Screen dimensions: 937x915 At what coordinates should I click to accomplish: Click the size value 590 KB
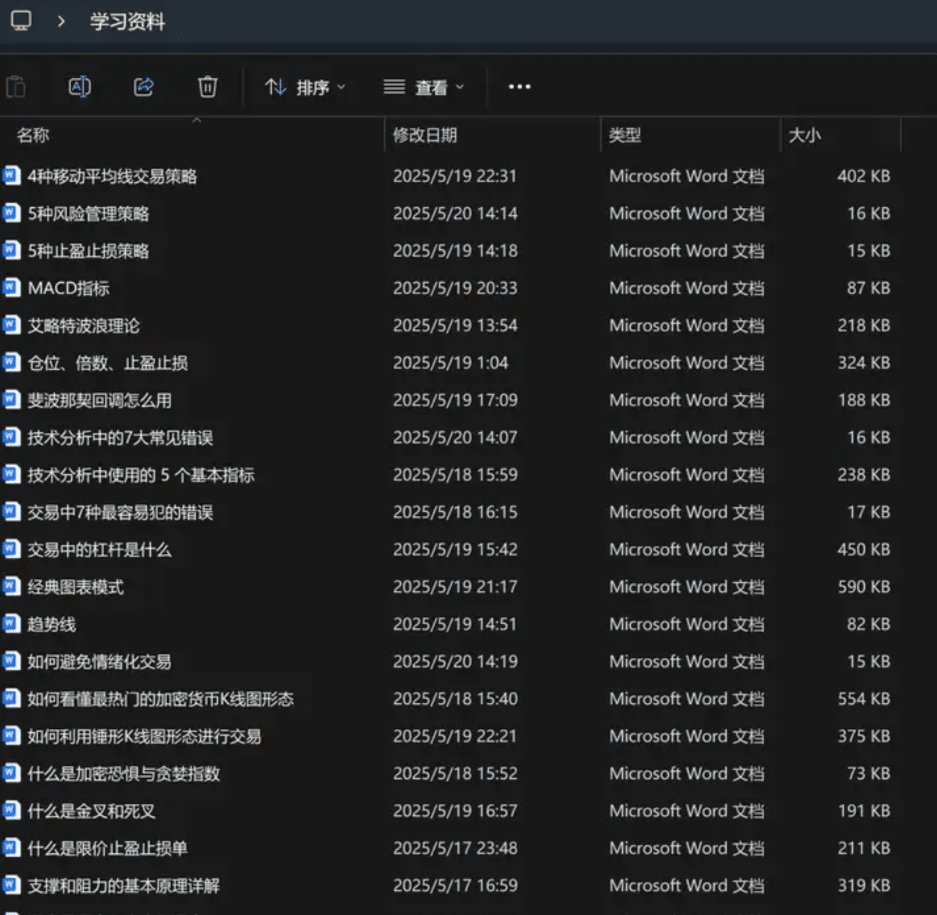click(863, 587)
